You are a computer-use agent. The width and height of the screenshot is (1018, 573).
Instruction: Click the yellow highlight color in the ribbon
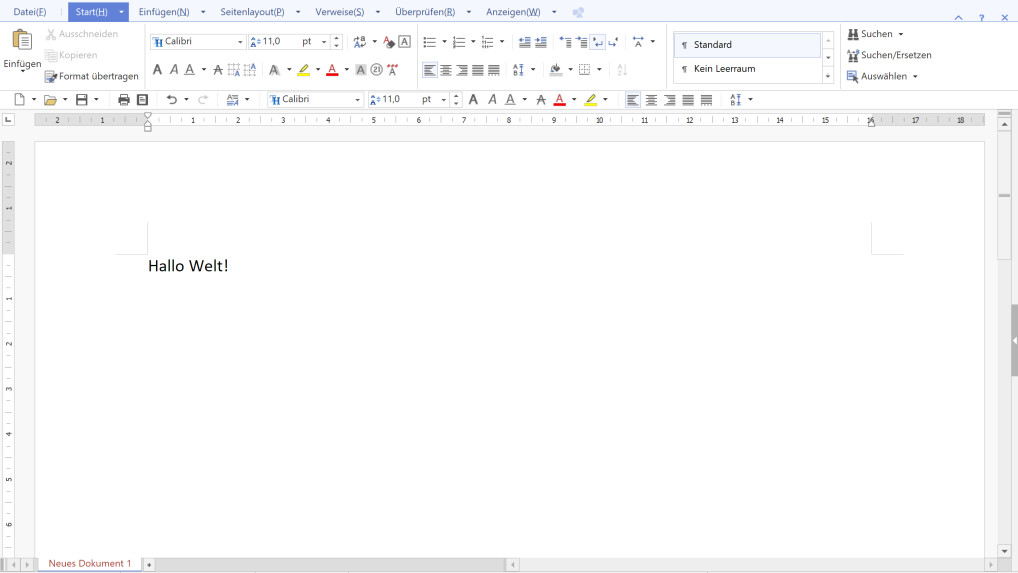(304, 70)
